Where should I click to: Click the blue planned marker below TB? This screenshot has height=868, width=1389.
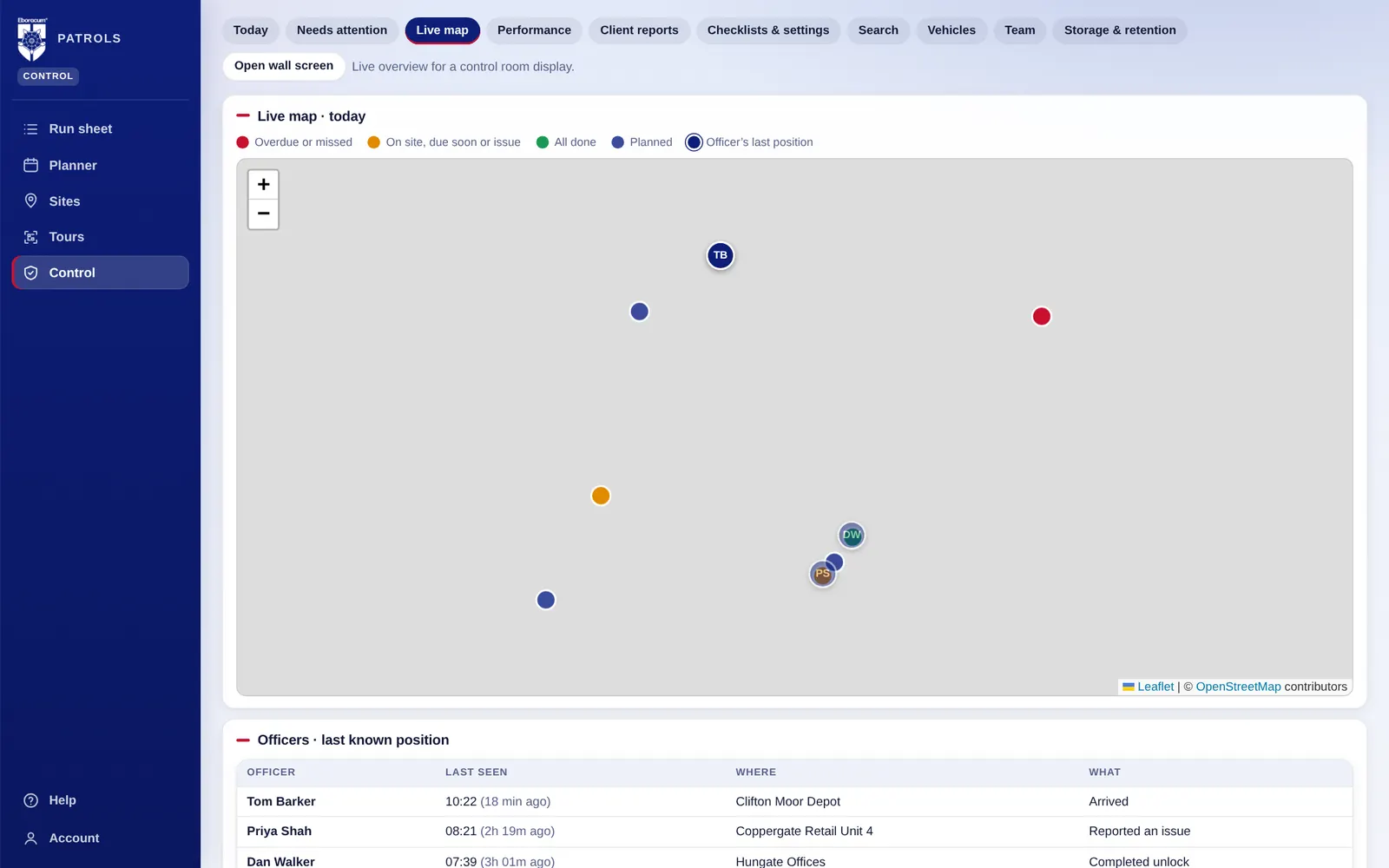pos(639,312)
